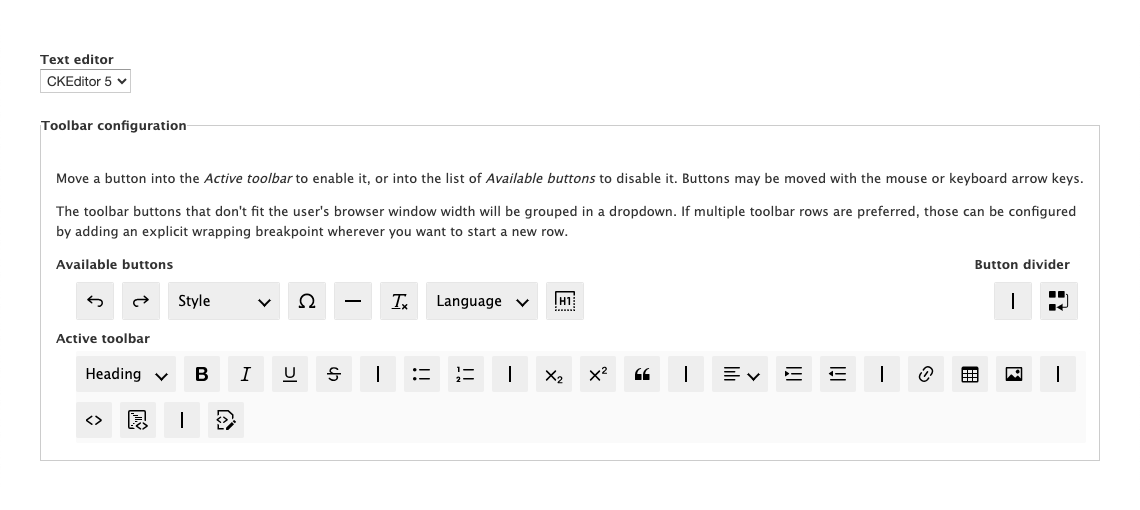Click the Bold button
1140x510 pixels.
point(202,374)
